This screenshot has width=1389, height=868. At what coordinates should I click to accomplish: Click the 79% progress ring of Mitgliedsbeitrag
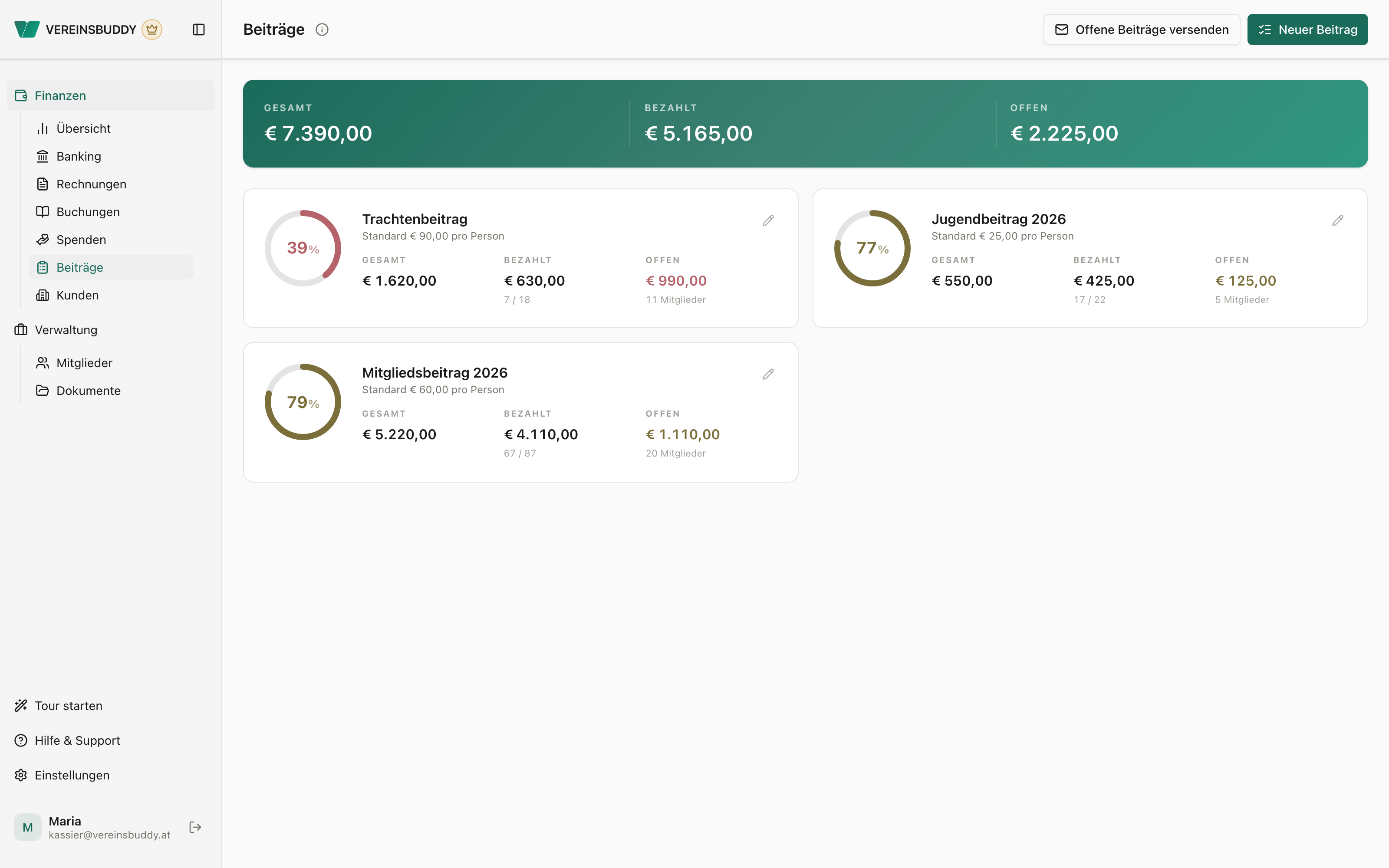(x=303, y=402)
